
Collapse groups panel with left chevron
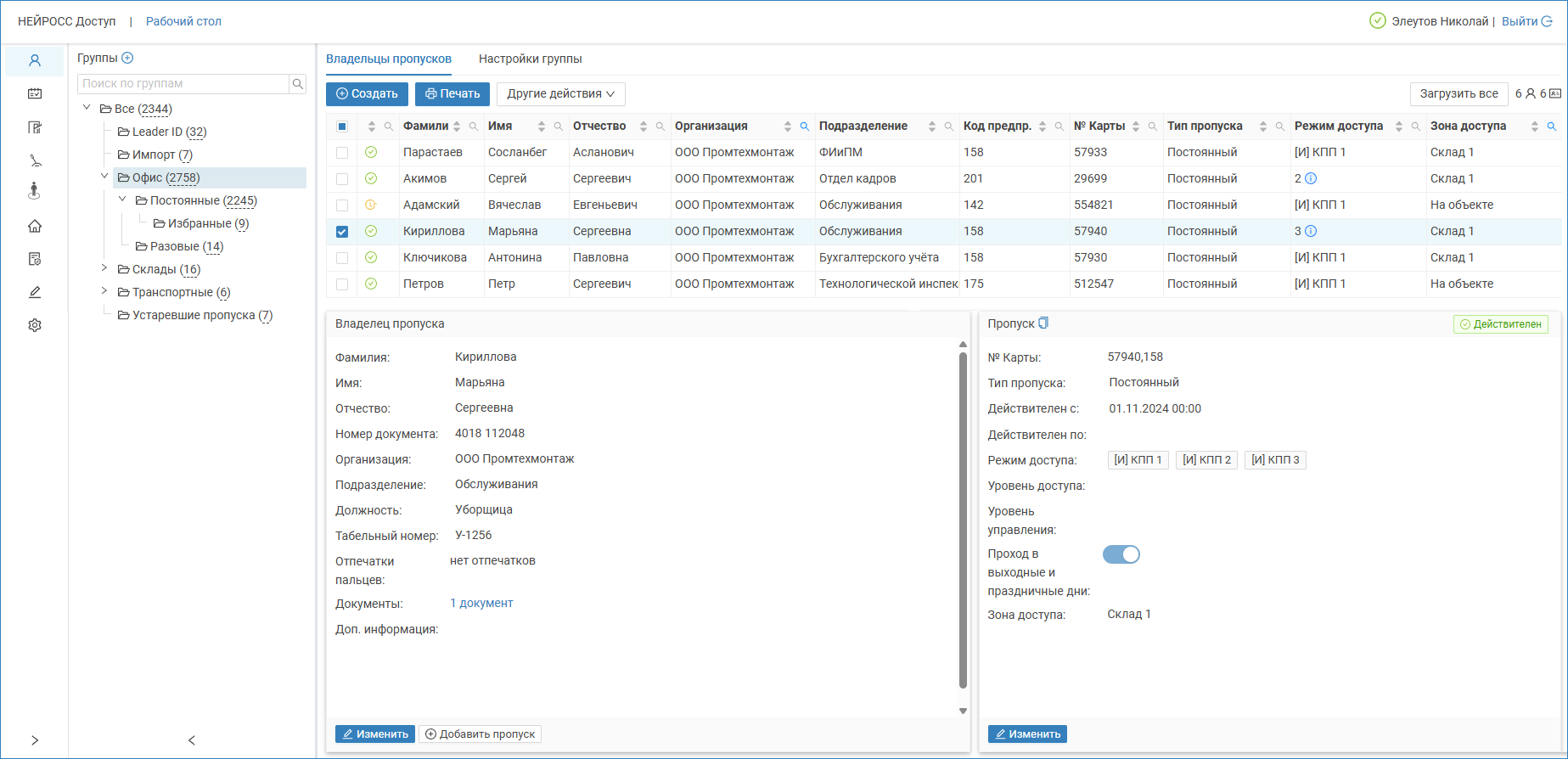[x=192, y=740]
